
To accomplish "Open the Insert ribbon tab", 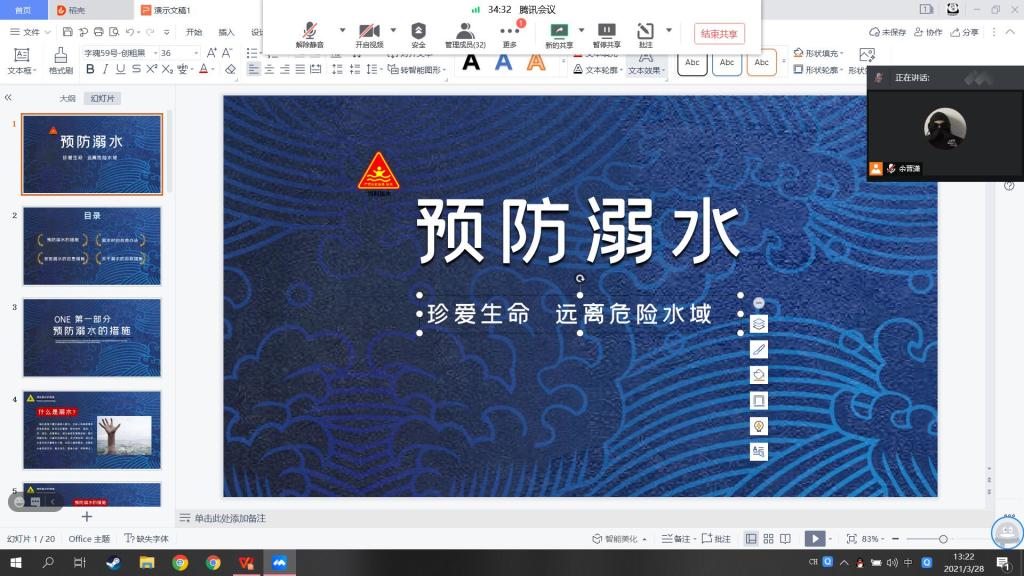I will tap(227, 32).
